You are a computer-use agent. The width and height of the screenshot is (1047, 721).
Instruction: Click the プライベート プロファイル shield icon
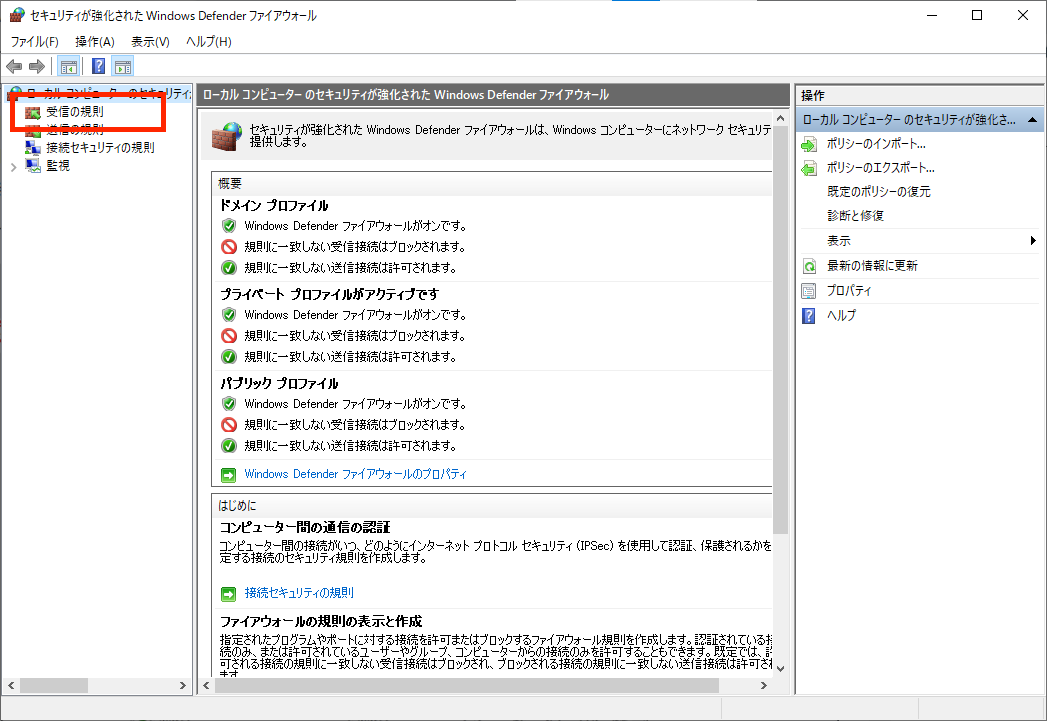[x=229, y=314]
